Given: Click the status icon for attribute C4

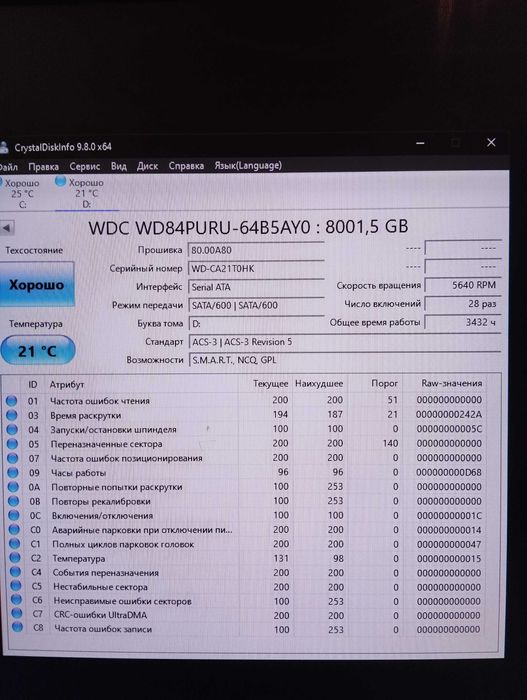Looking at the screenshot, I should click(x=16, y=572).
